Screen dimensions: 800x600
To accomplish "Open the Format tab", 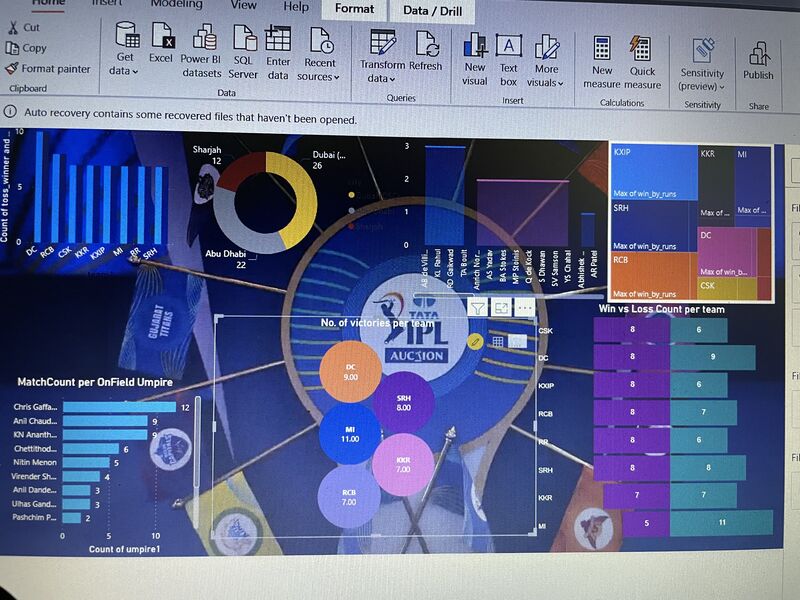I will coord(354,9).
